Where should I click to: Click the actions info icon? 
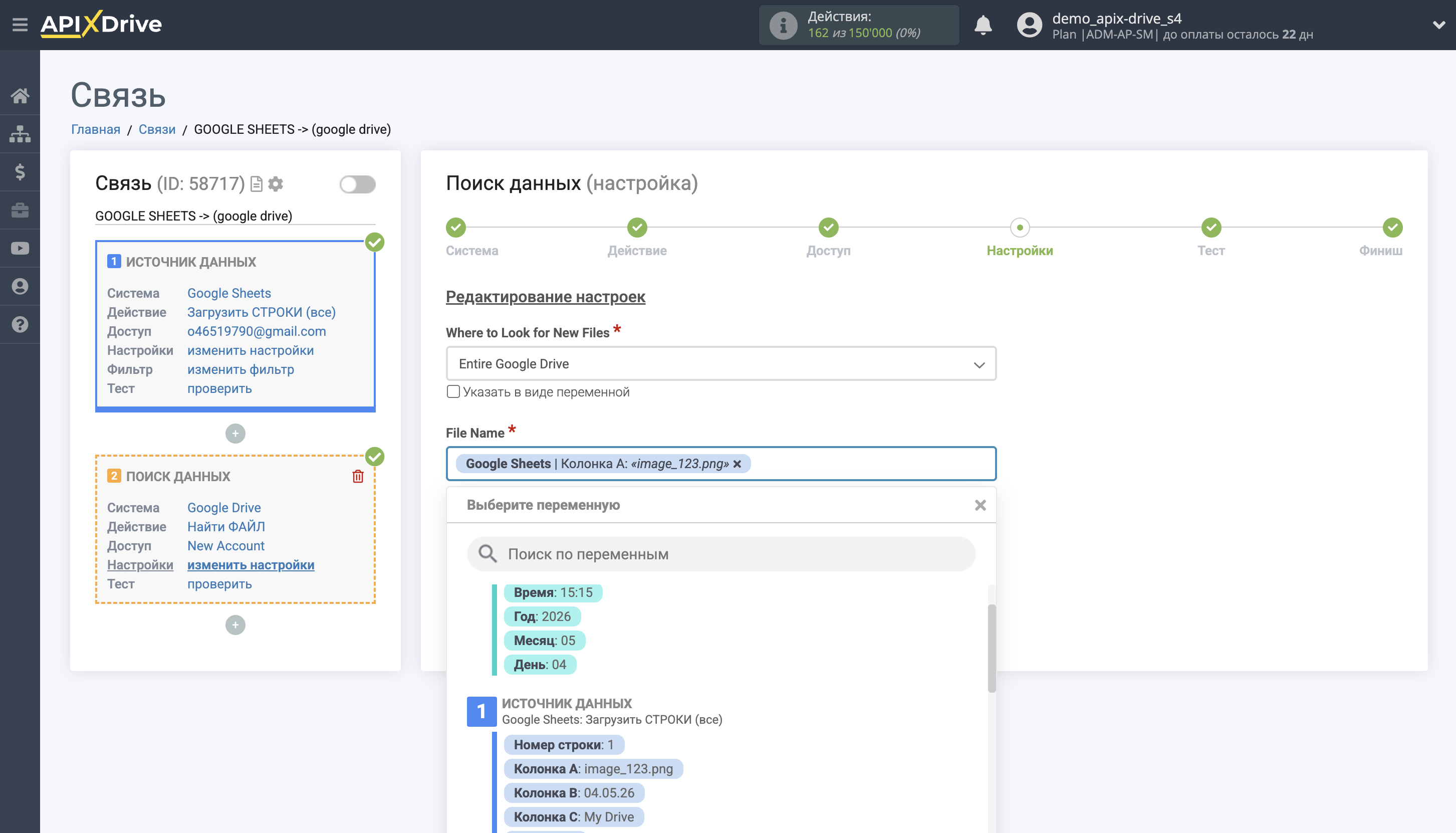[783, 25]
